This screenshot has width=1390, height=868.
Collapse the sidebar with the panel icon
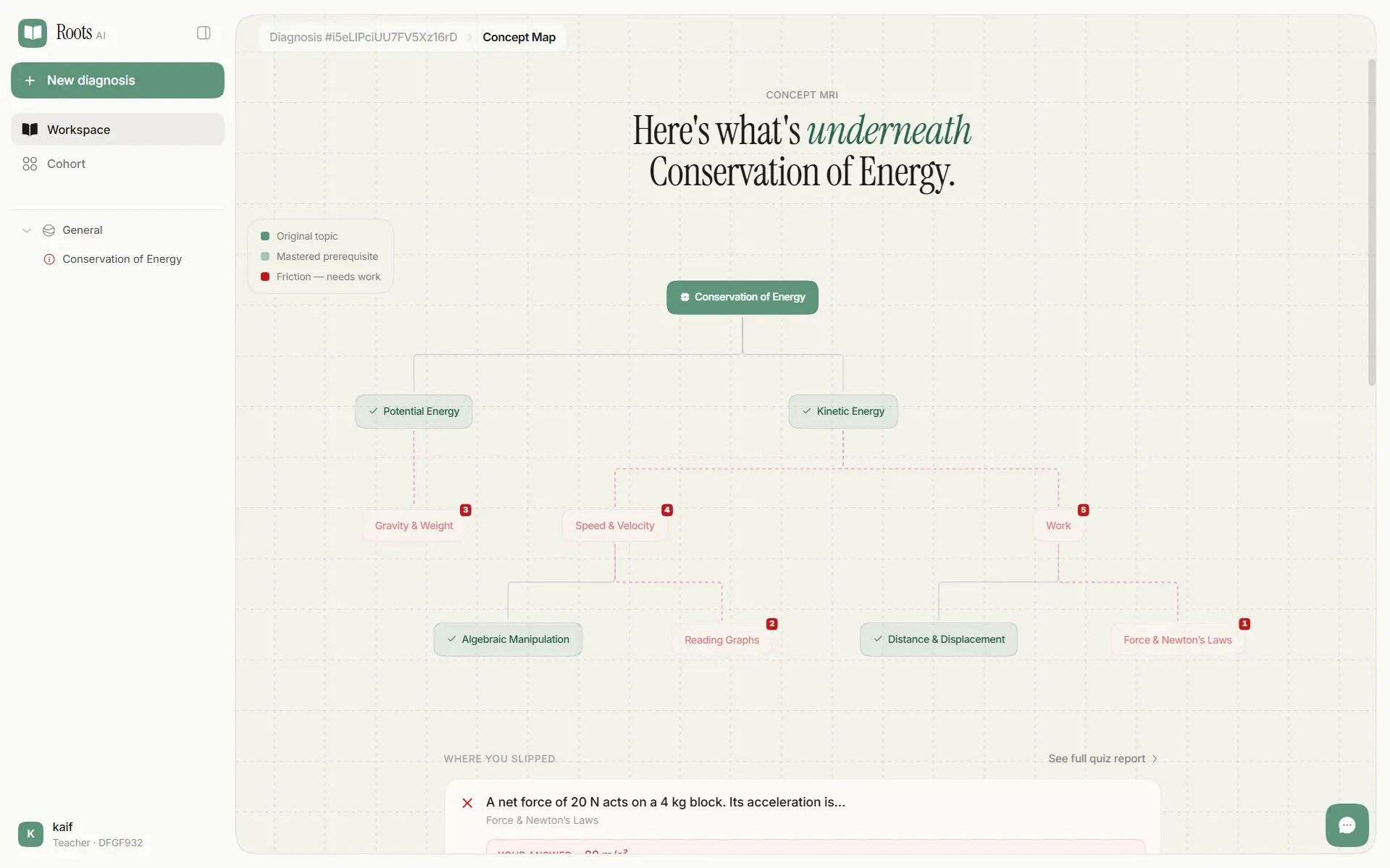204,33
